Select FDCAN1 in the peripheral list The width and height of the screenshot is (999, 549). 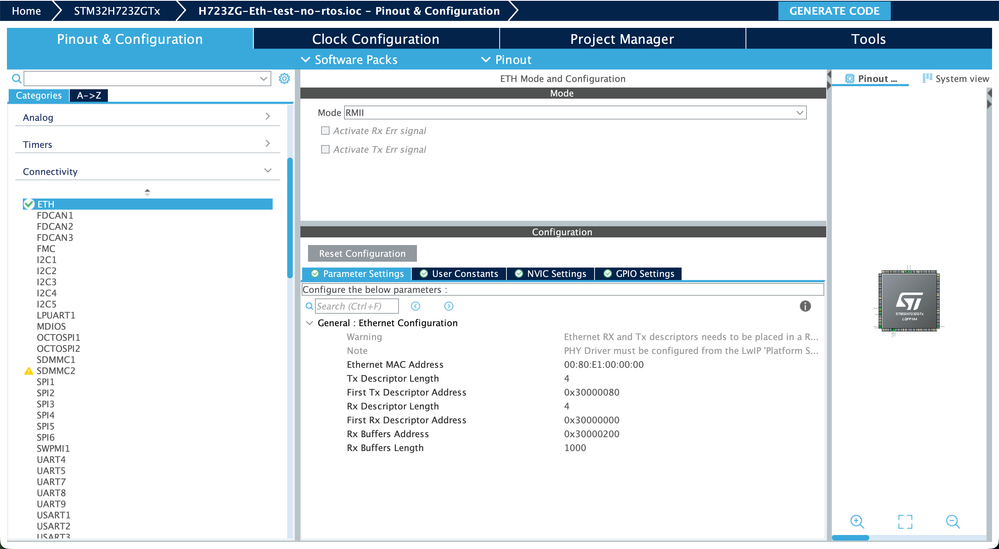(x=55, y=215)
